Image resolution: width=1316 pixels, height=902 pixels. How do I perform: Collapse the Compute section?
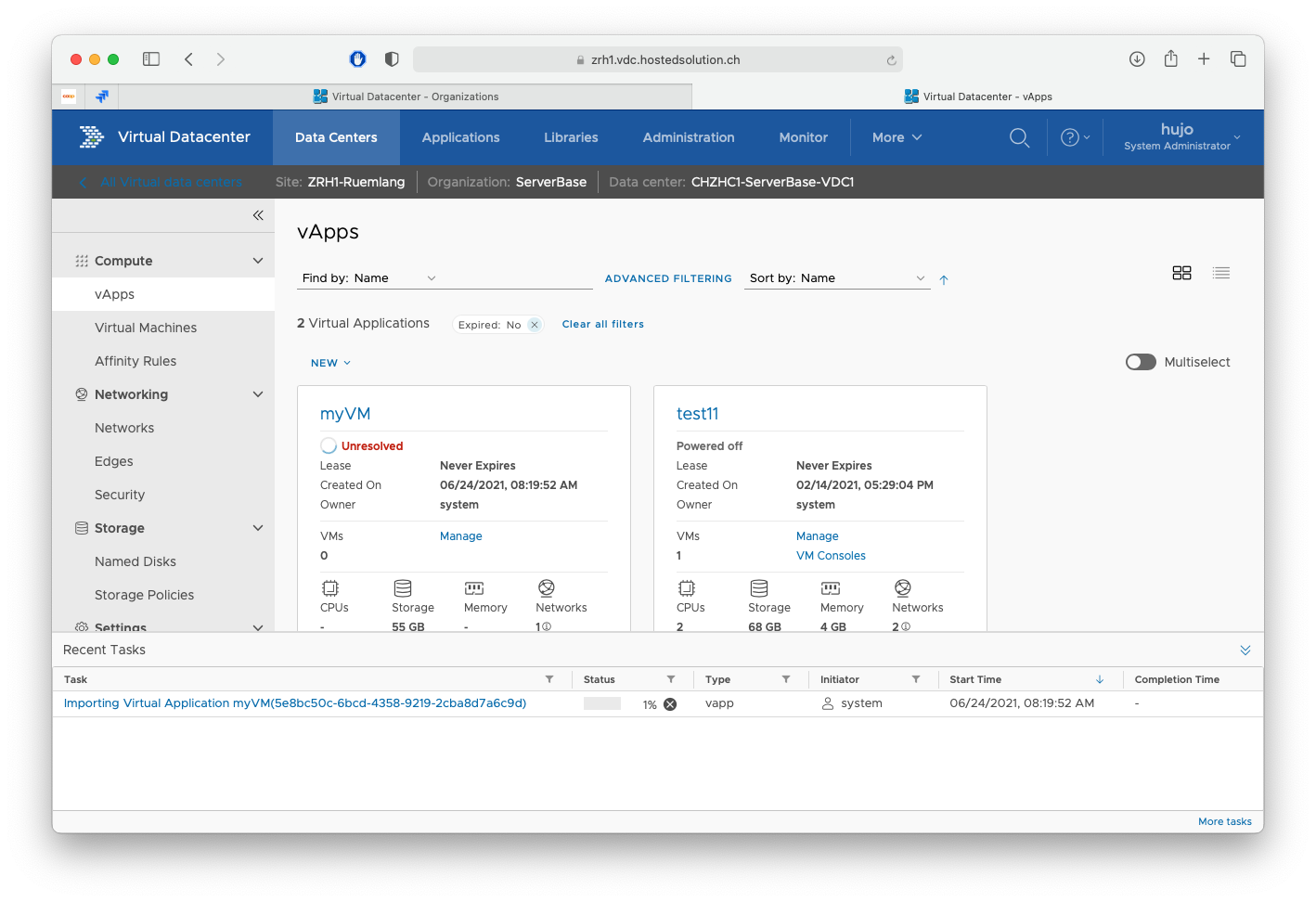pyautogui.click(x=258, y=261)
